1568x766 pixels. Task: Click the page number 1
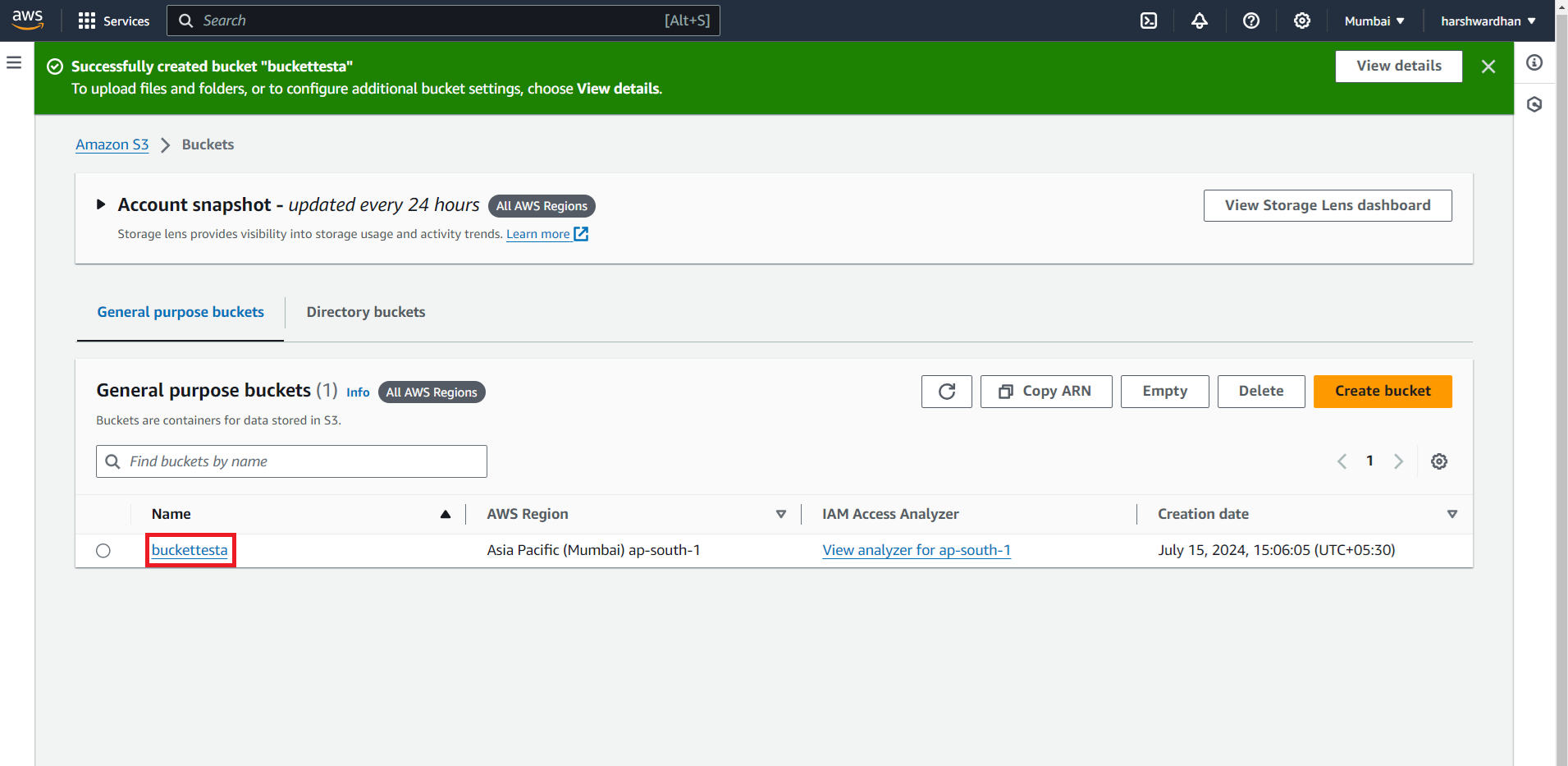(x=1369, y=461)
